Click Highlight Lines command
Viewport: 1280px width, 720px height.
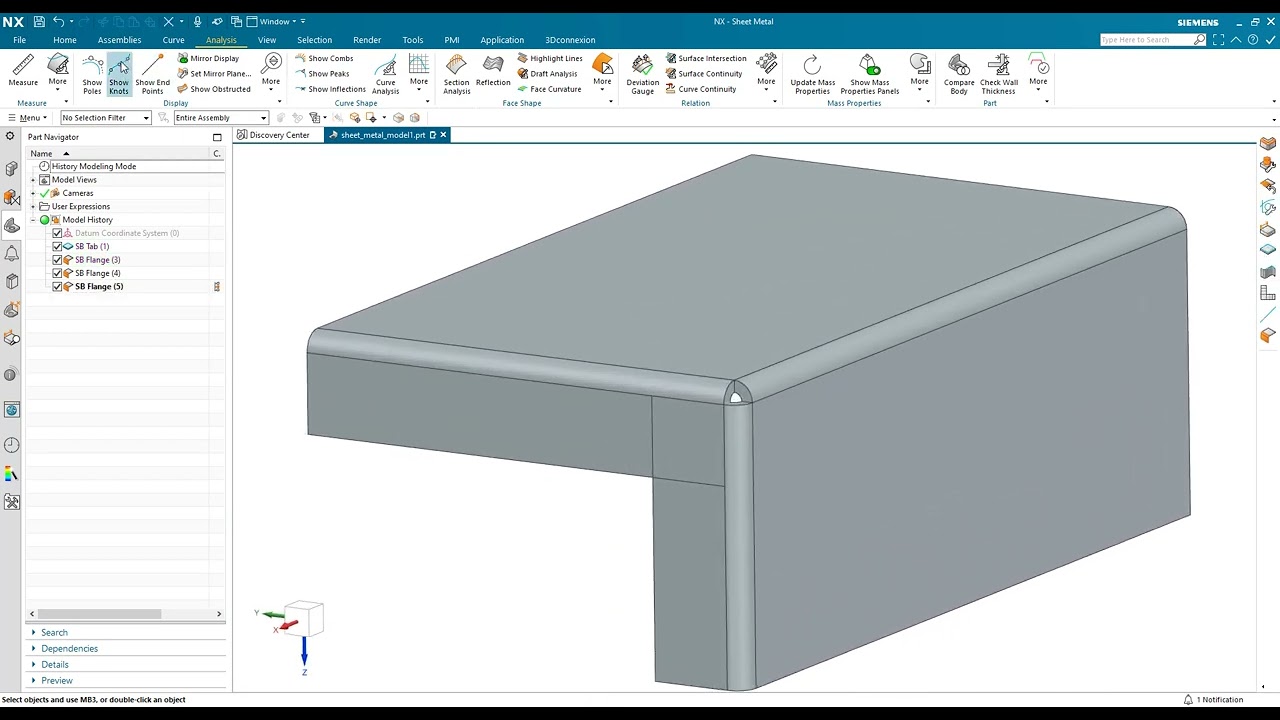[x=549, y=58]
